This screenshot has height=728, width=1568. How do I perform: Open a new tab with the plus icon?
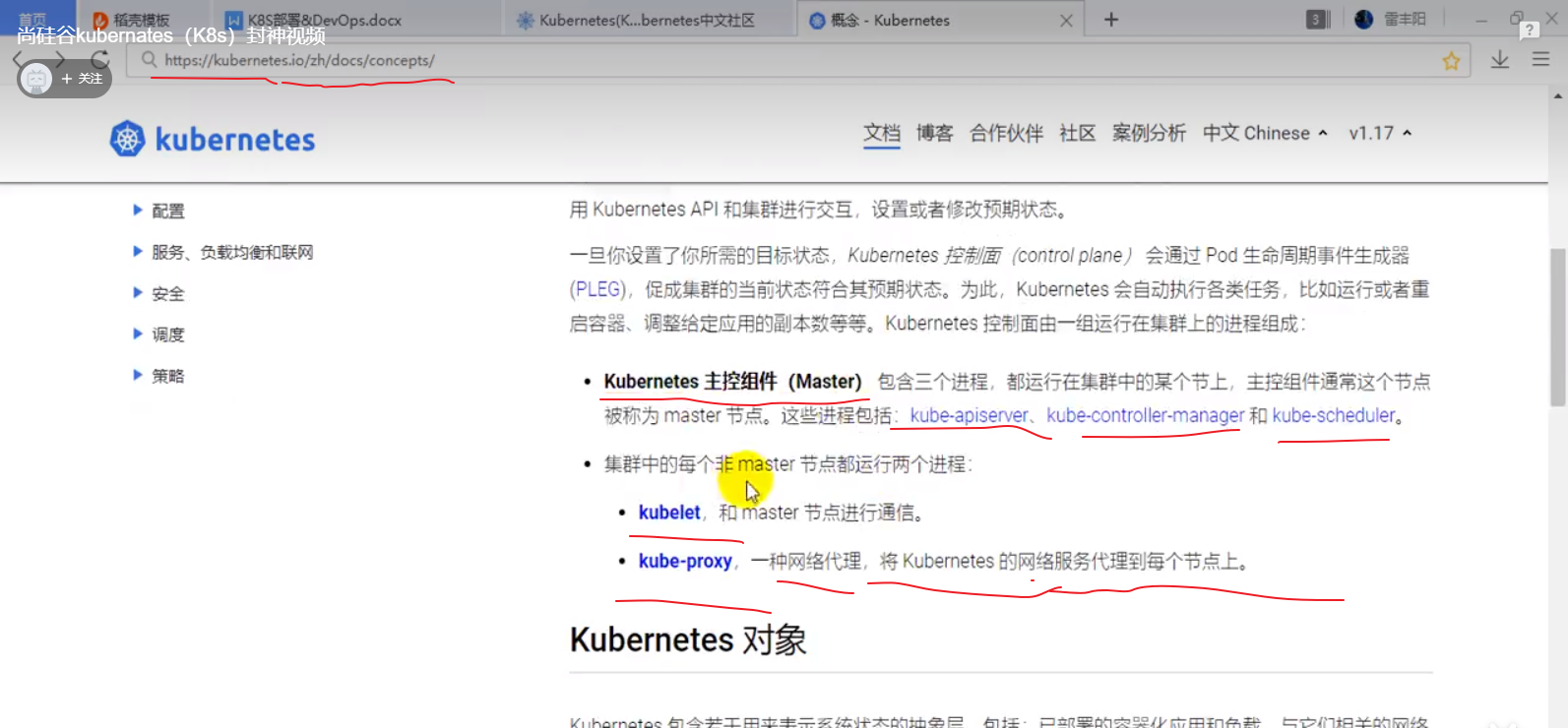(1111, 20)
